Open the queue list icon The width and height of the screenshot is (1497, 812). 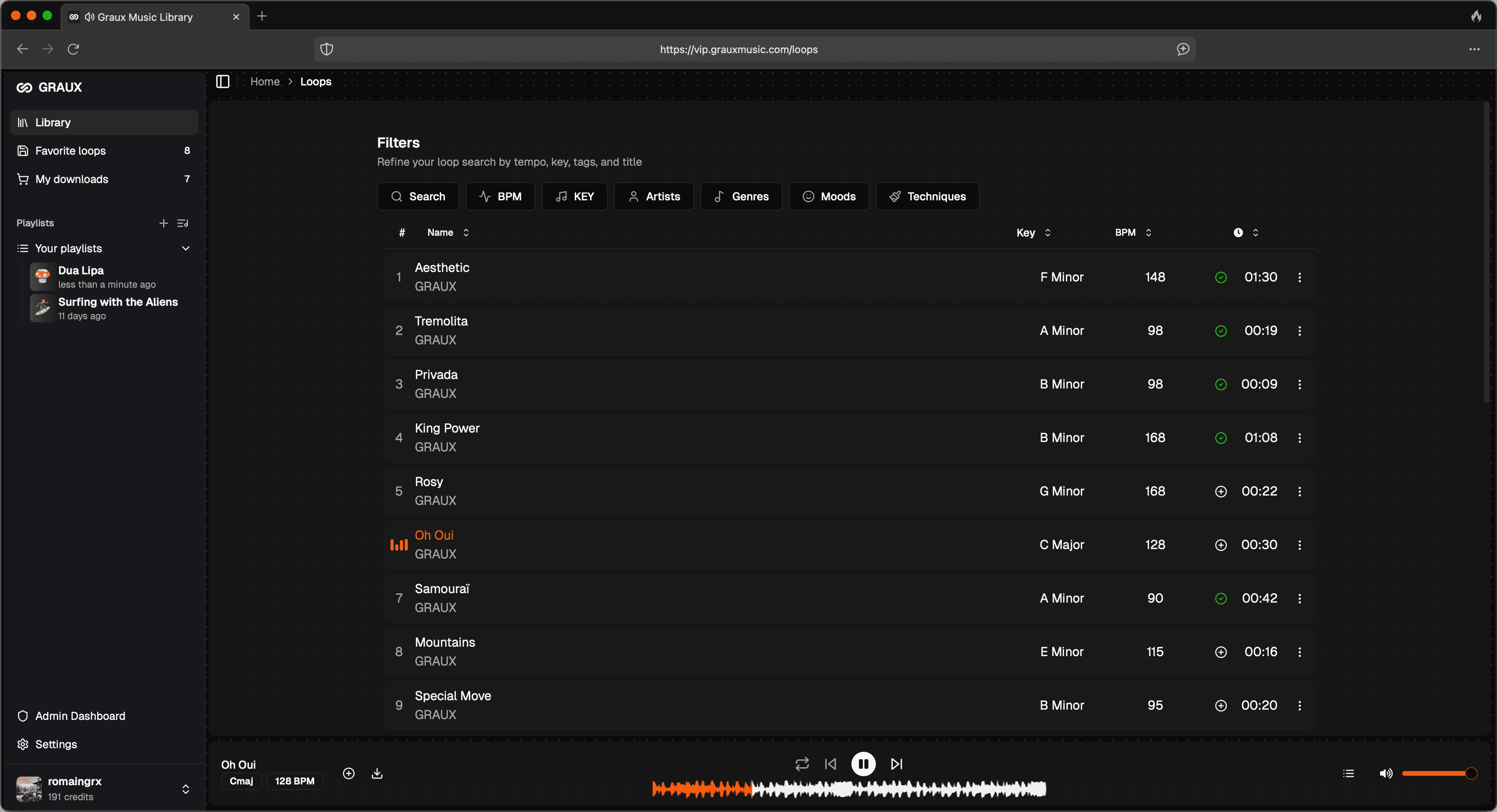click(1349, 773)
